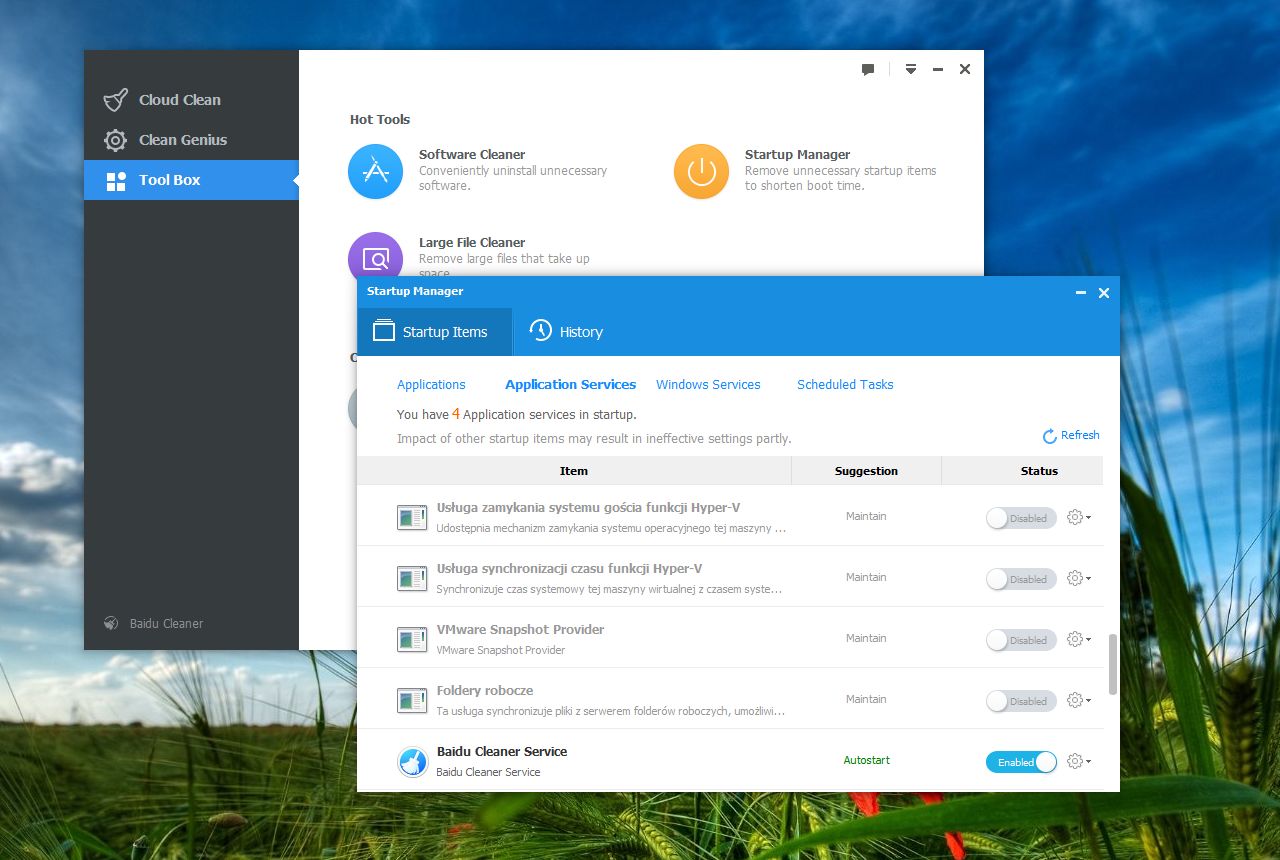Enable the Usługa zamykania systemu gościa toggle
This screenshot has height=860, width=1280.
1021,518
